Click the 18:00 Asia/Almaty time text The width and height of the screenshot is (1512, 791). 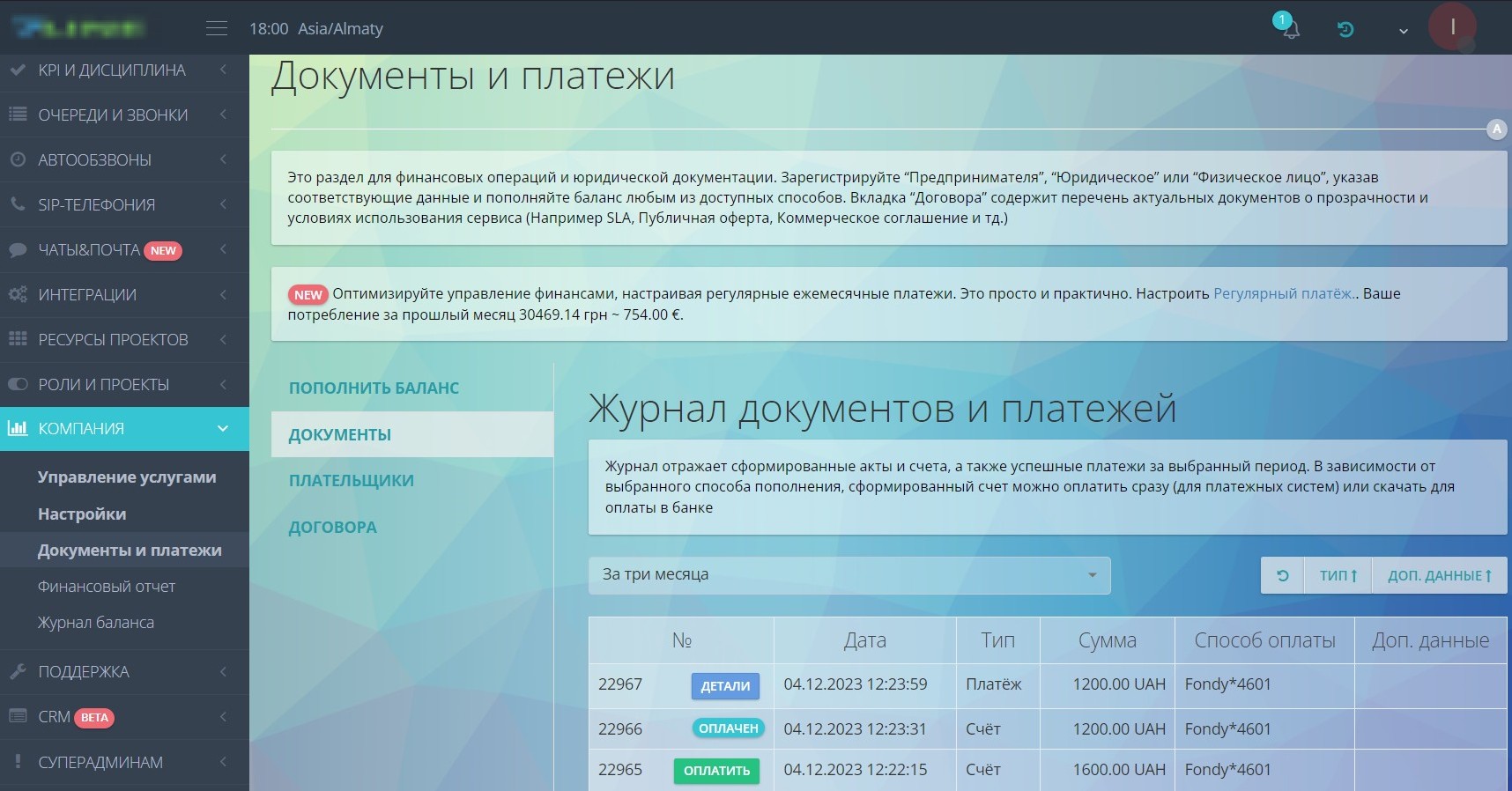tap(316, 28)
